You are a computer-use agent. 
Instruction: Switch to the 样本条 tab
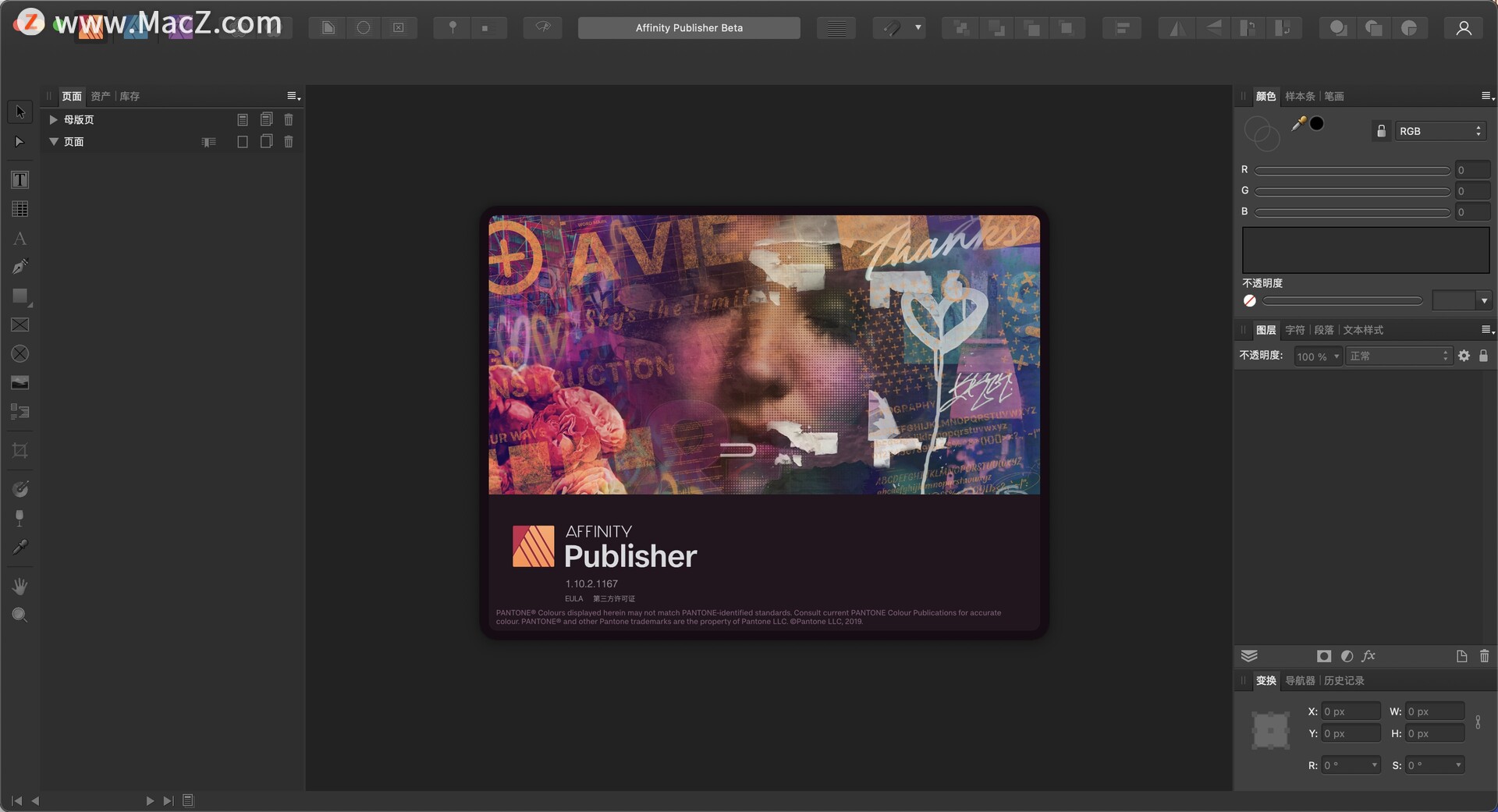(x=1300, y=96)
